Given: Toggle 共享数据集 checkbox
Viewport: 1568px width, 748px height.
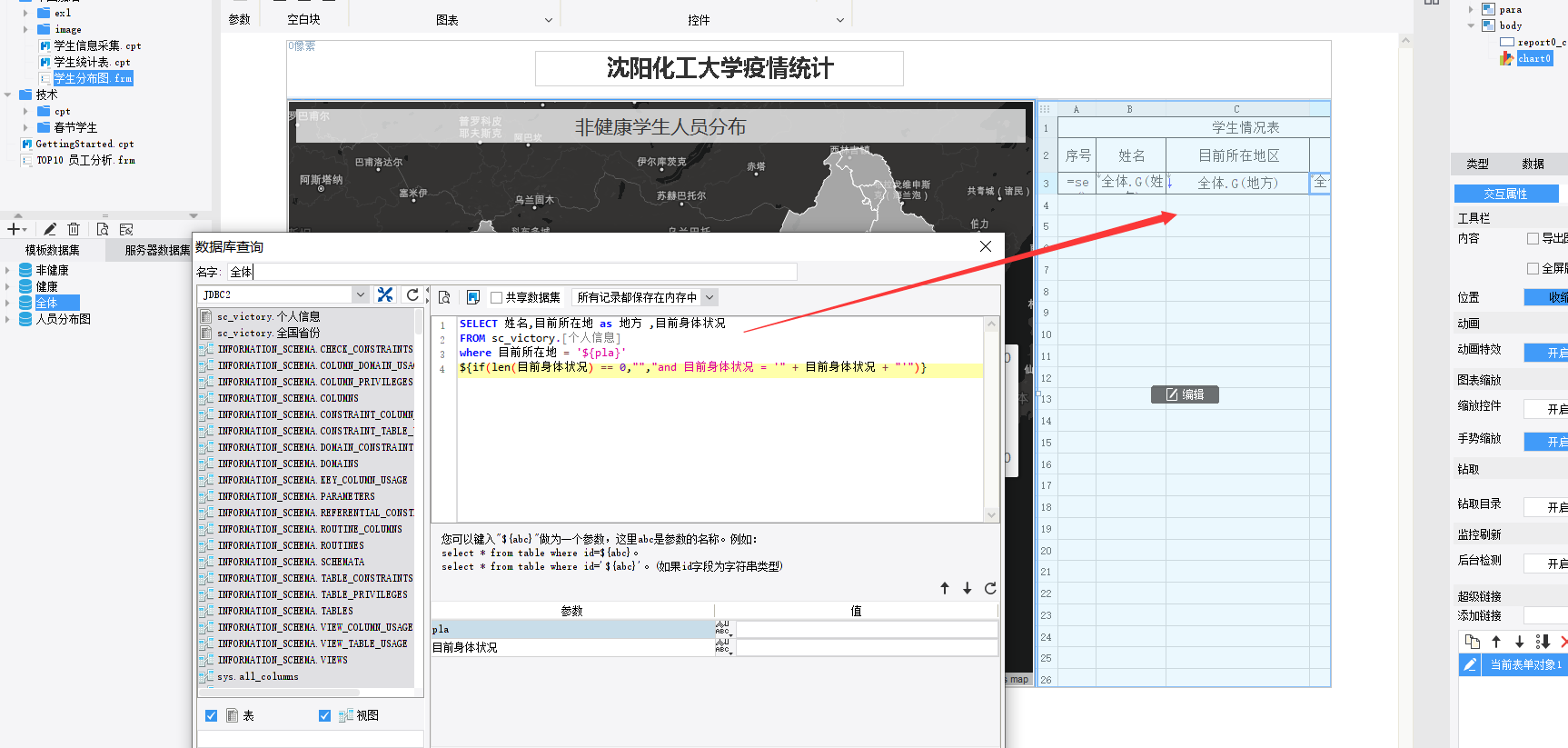Looking at the screenshot, I should 497,297.
